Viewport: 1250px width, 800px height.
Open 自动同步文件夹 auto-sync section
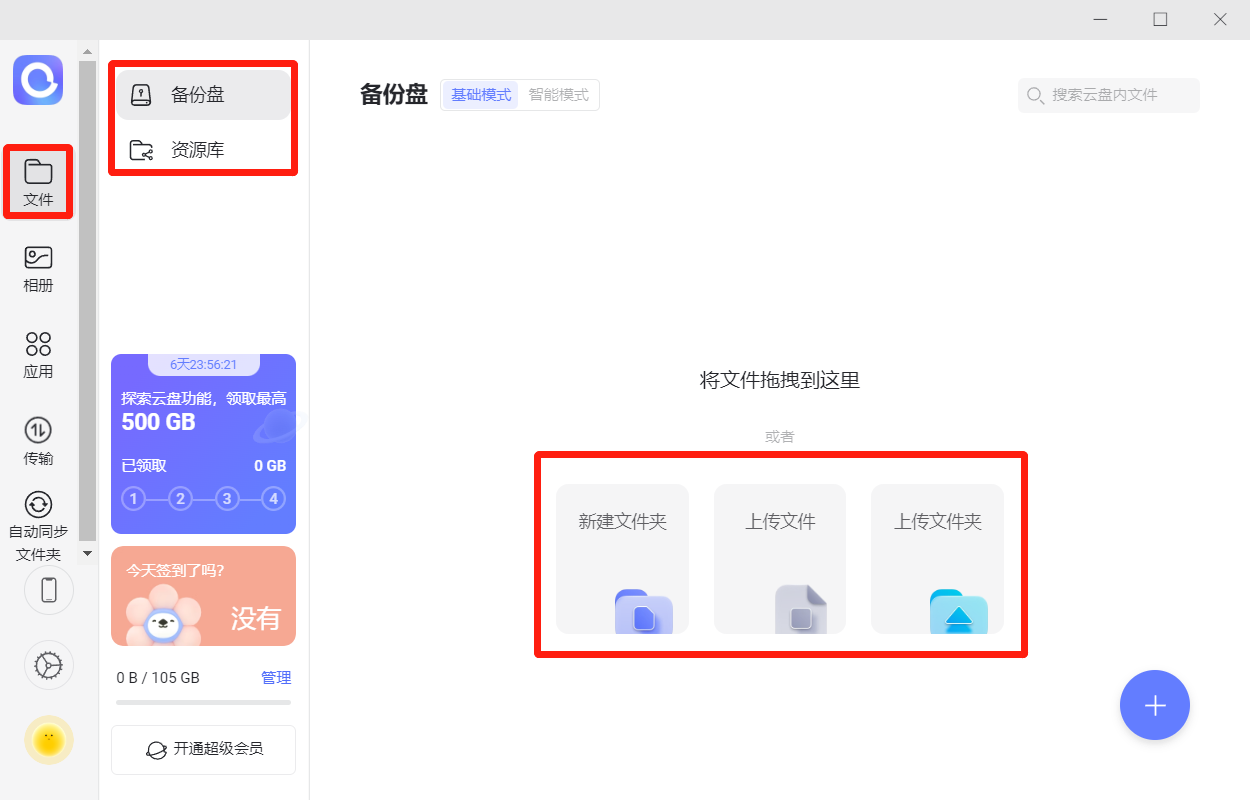click(x=38, y=527)
